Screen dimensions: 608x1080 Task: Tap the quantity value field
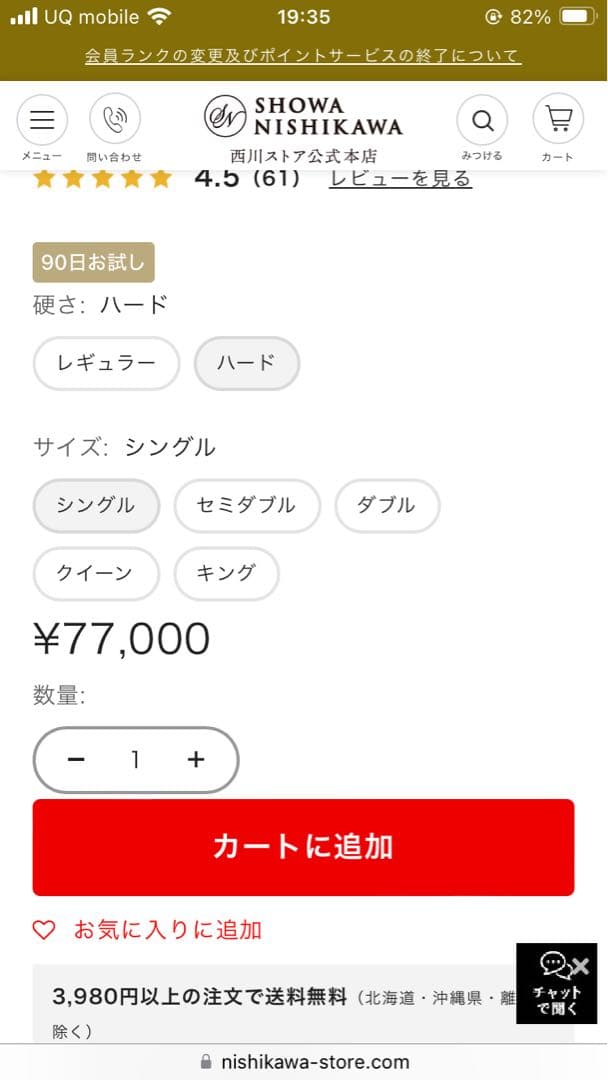135,760
